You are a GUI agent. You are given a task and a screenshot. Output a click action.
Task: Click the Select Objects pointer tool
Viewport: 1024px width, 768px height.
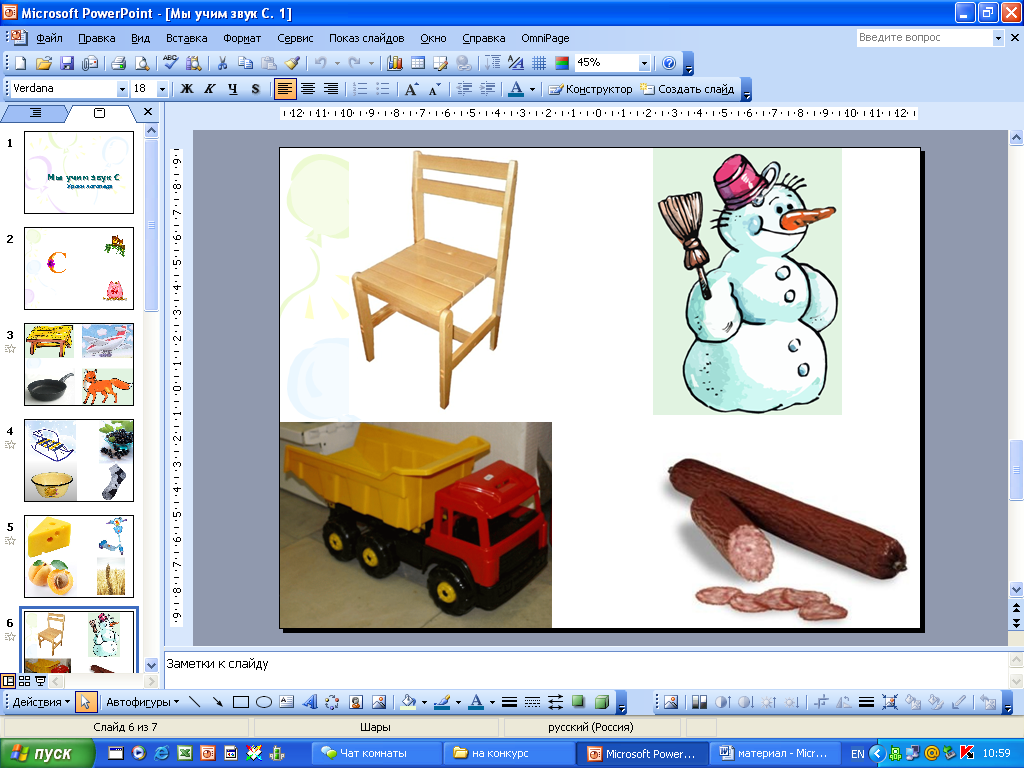85,702
